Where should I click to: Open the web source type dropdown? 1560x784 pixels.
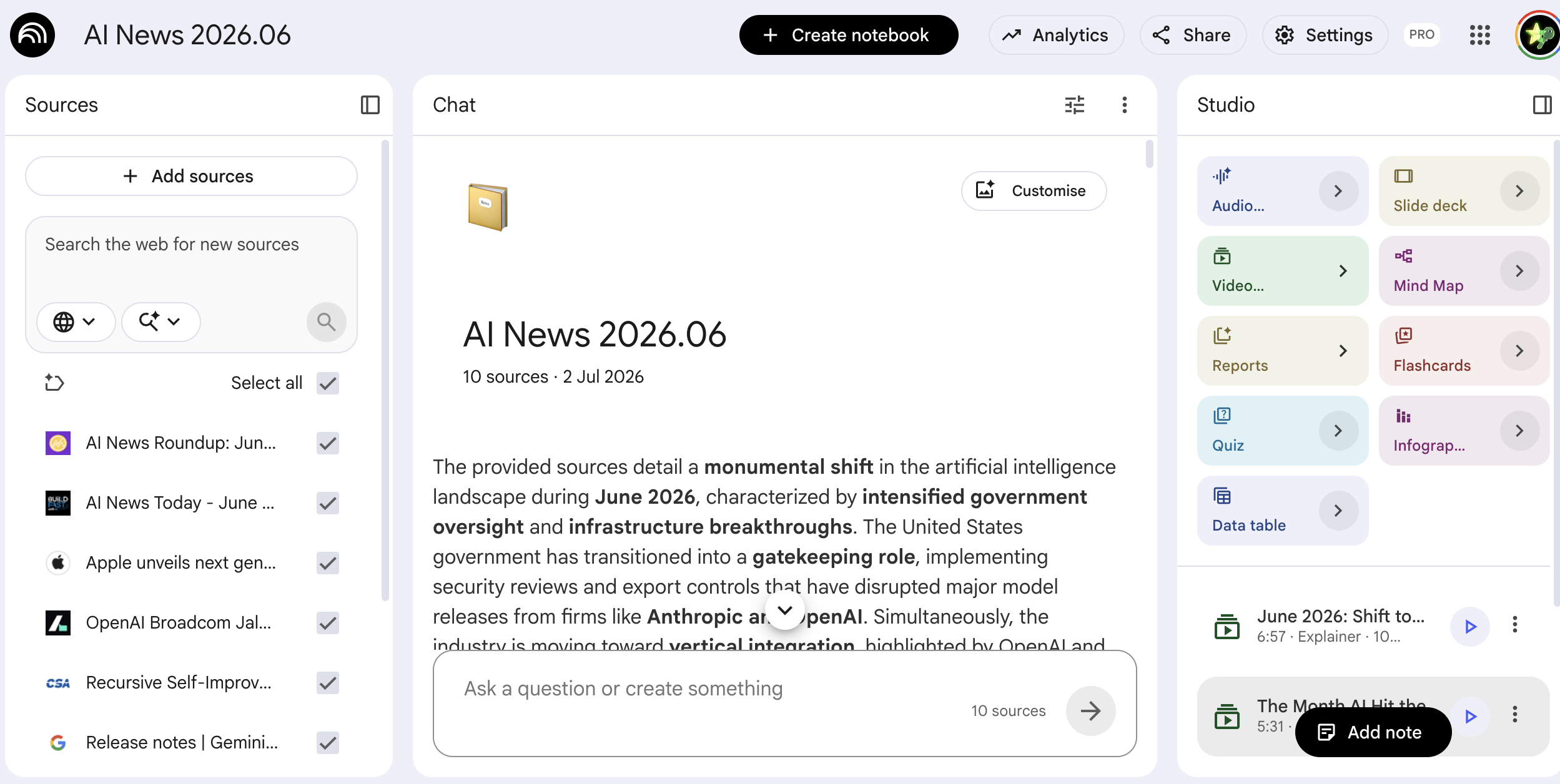(75, 322)
